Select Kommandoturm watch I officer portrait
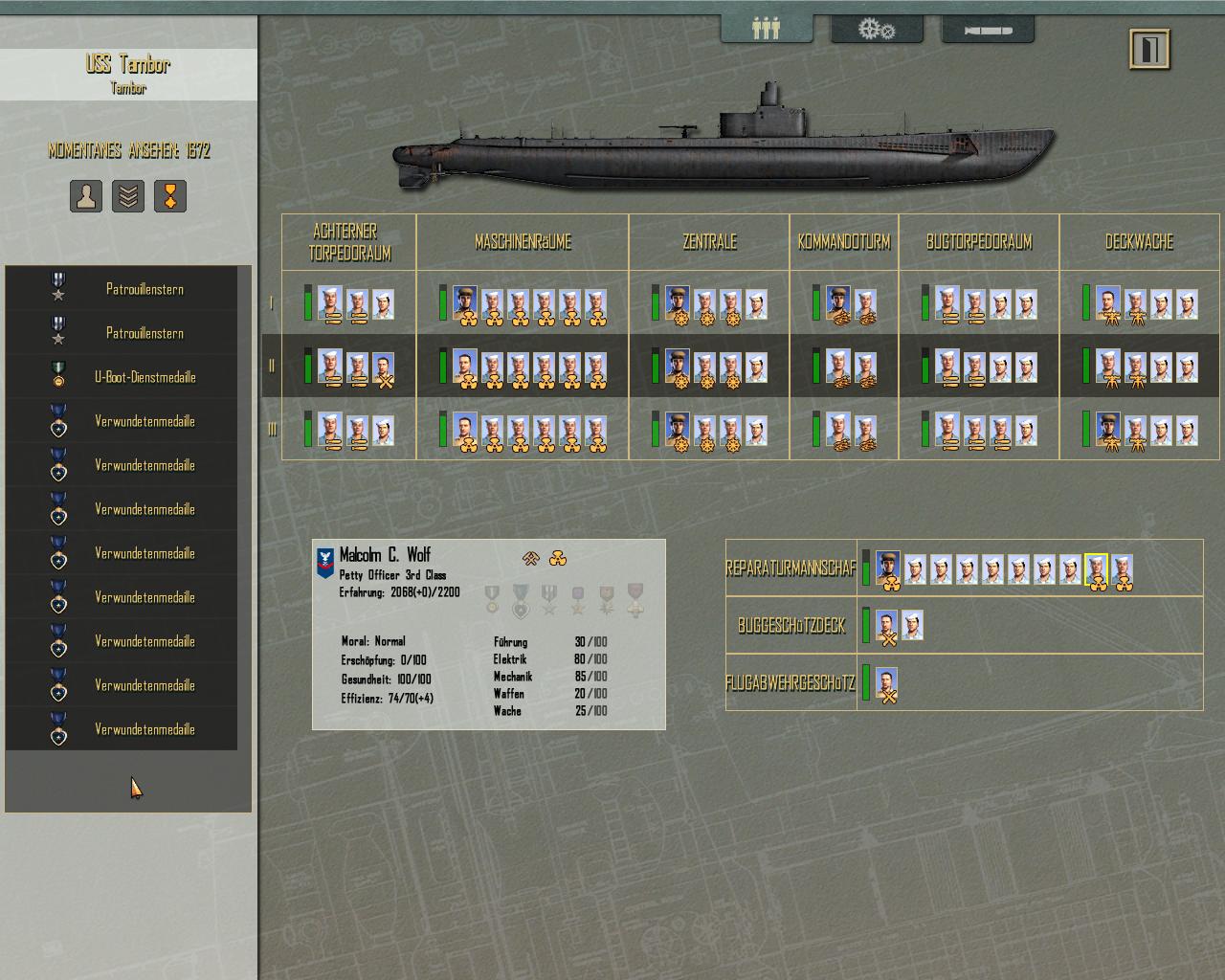Screen dimensions: 1225x980 click(x=837, y=304)
